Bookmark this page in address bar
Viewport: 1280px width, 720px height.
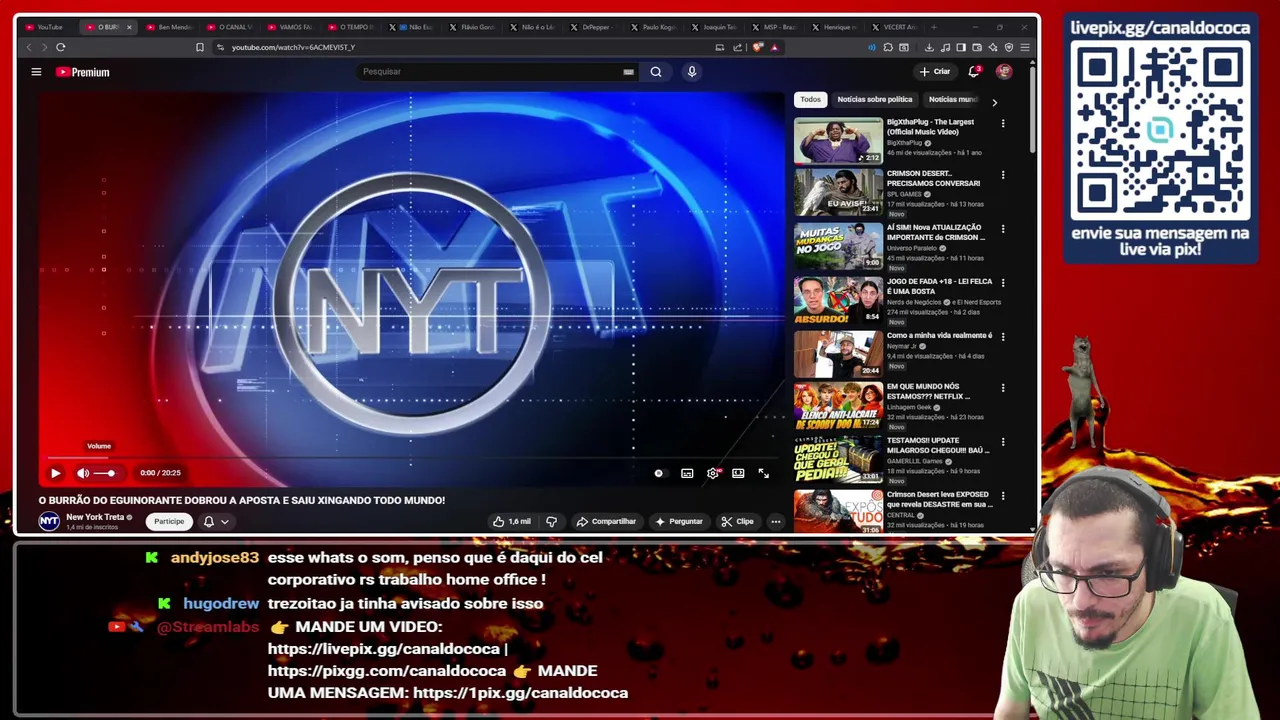[200, 47]
